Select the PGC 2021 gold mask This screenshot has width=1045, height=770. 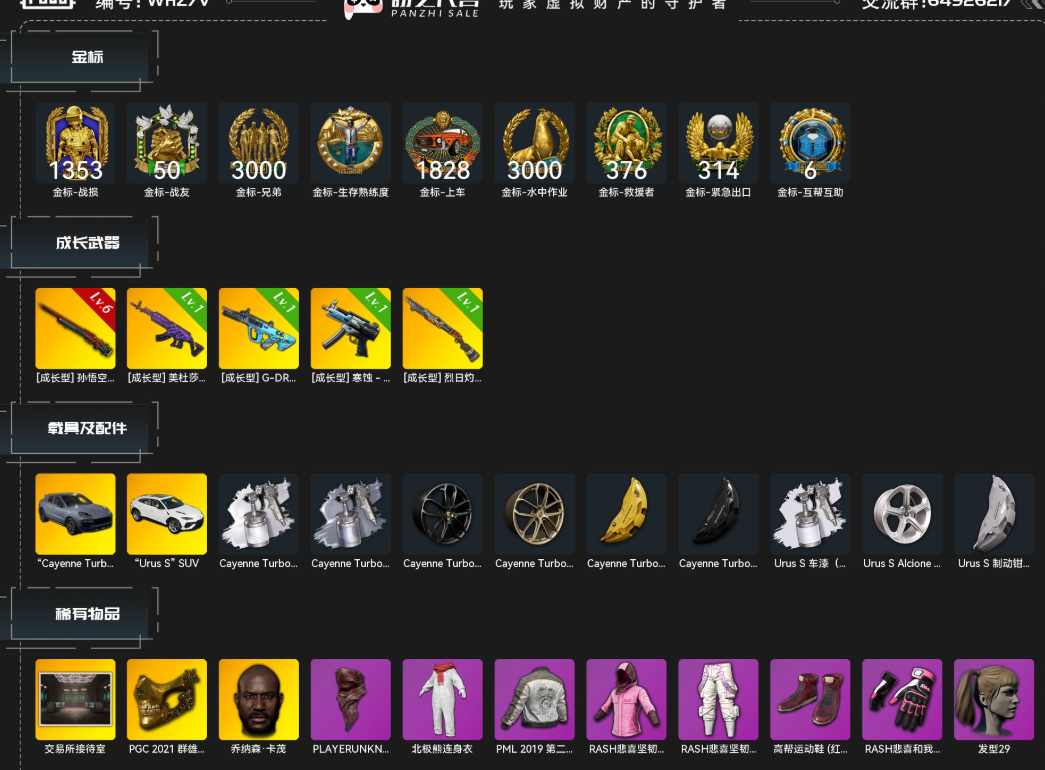[x=167, y=699]
